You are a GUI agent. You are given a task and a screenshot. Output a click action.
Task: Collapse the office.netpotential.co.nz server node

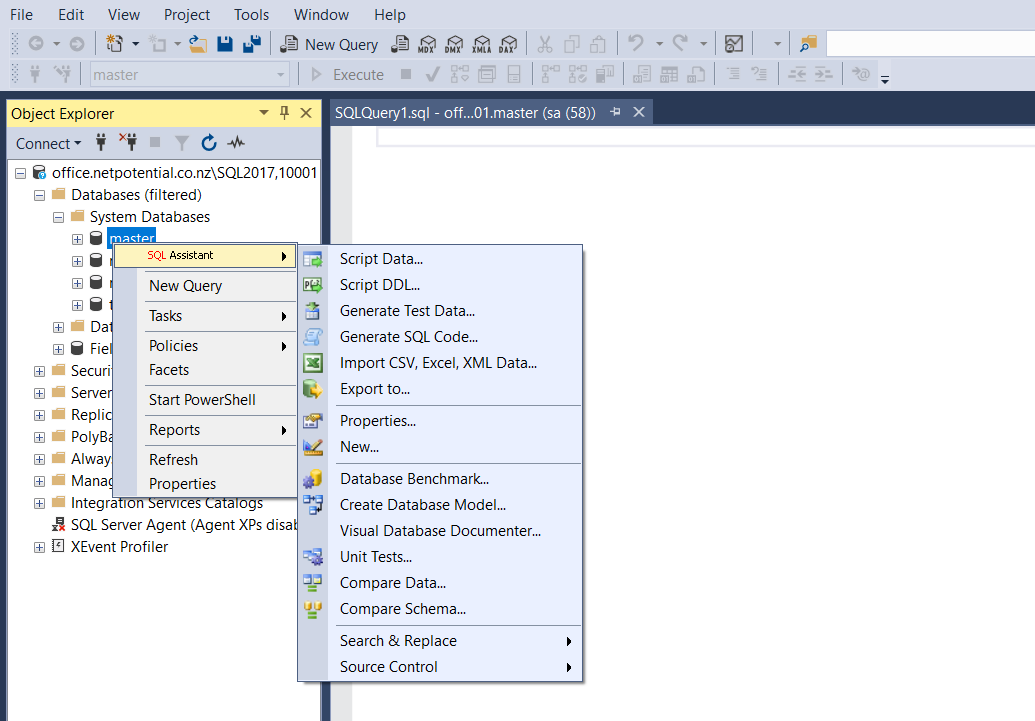pyautogui.click(x=20, y=173)
